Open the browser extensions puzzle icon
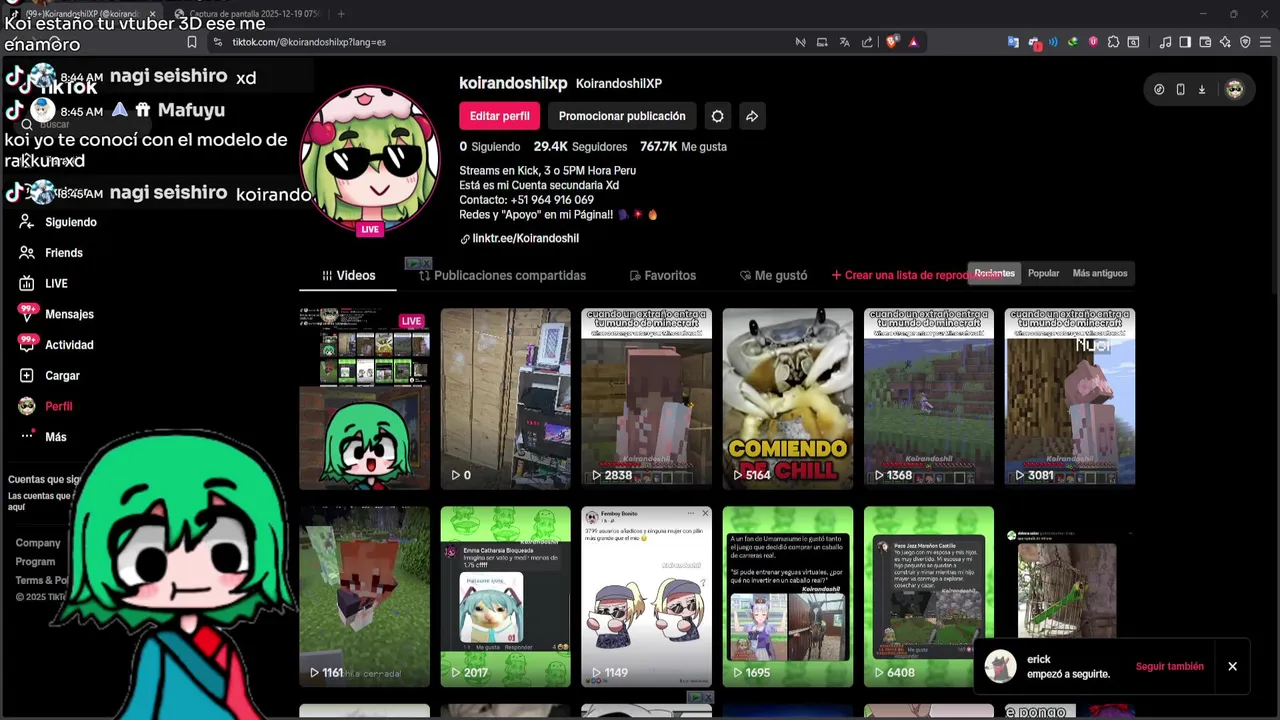 coord(1113,42)
